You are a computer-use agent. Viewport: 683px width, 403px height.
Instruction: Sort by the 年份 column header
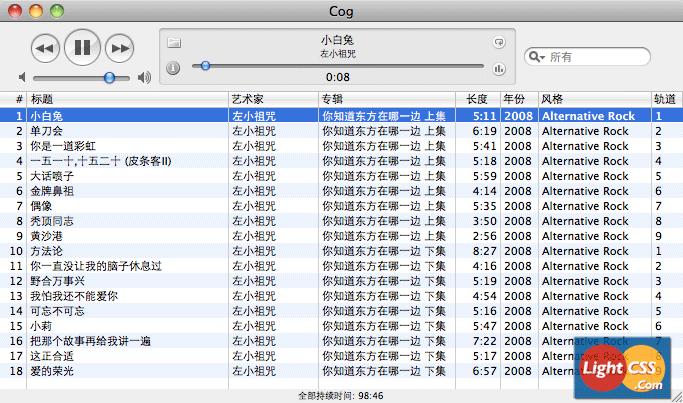517,99
